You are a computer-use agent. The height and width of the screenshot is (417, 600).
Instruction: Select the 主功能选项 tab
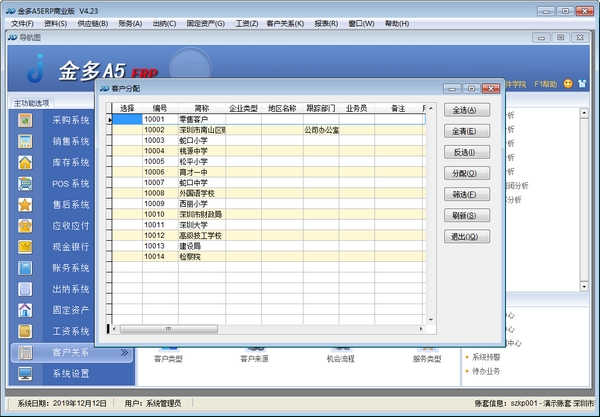(x=31, y=103)
